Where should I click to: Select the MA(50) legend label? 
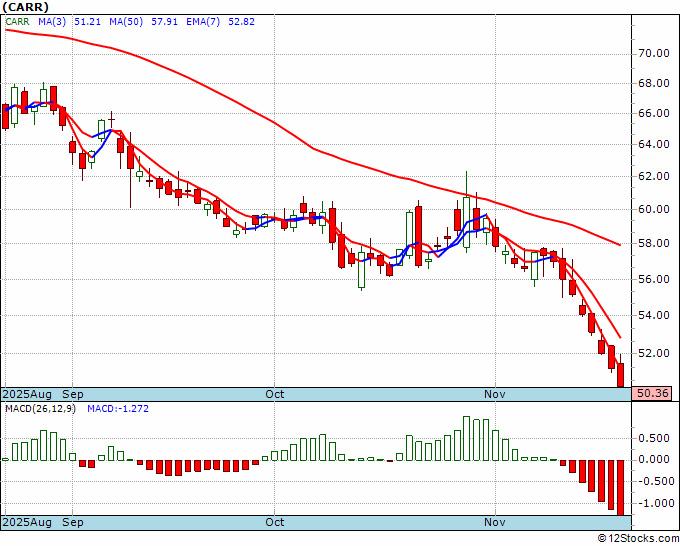coord(126,22)
